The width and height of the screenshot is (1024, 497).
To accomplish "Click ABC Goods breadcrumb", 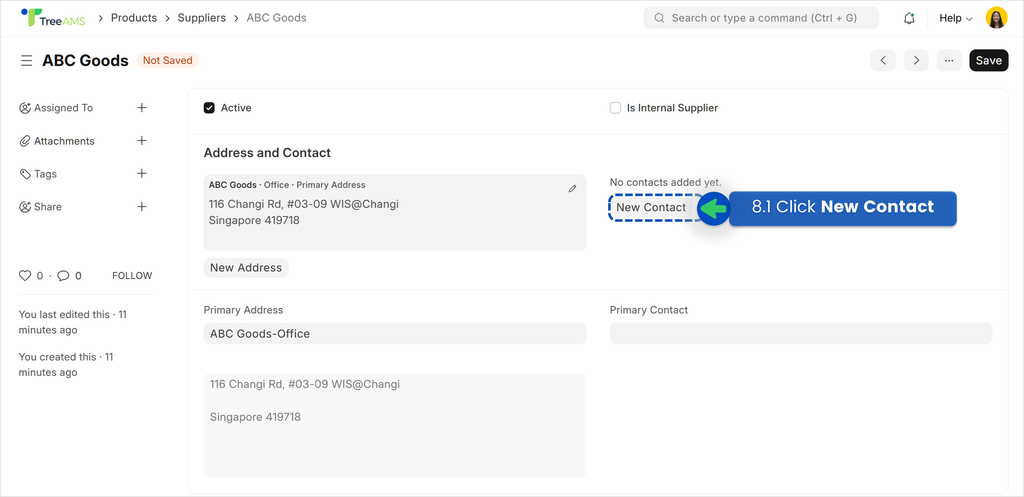I will 276,18.
